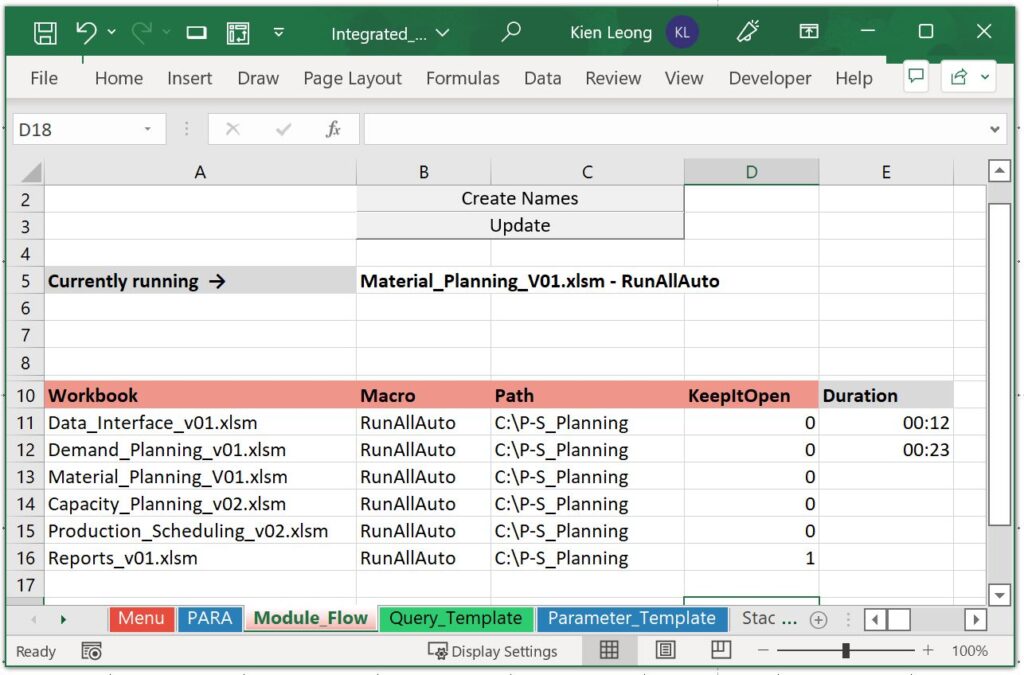This screenshot has width=1024, height=675.
Task: Click the Redo icon
Action: (142, 32)
